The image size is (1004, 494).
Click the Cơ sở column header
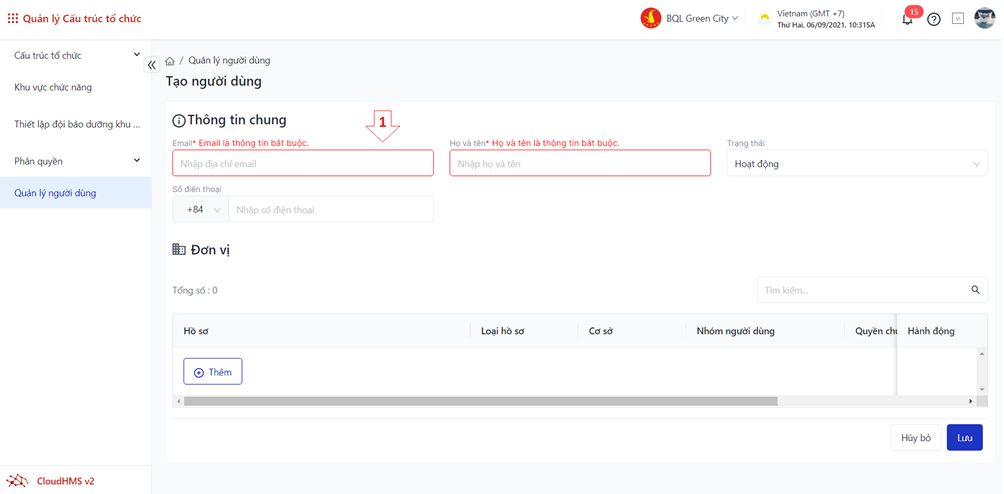click(x=632, y=331)
